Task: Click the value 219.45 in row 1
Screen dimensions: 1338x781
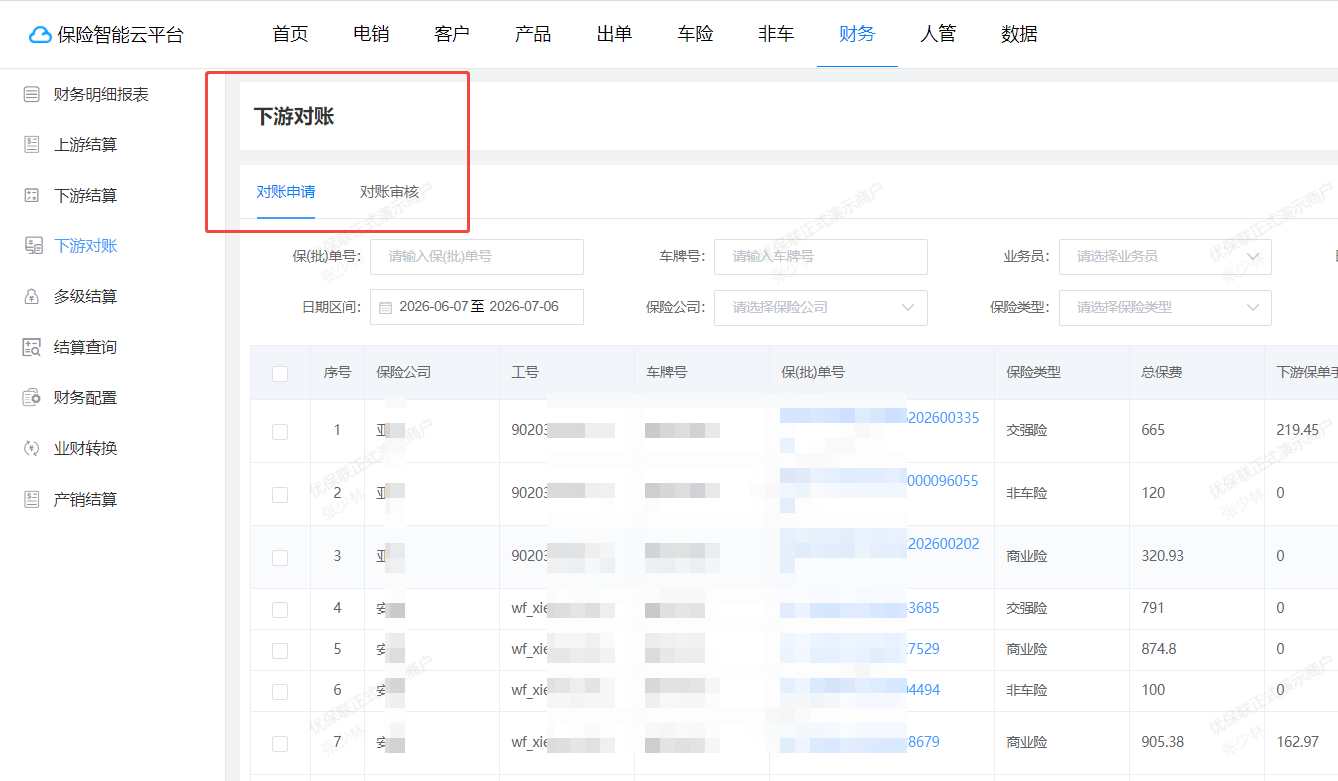Action: (x=1298, y=430)
